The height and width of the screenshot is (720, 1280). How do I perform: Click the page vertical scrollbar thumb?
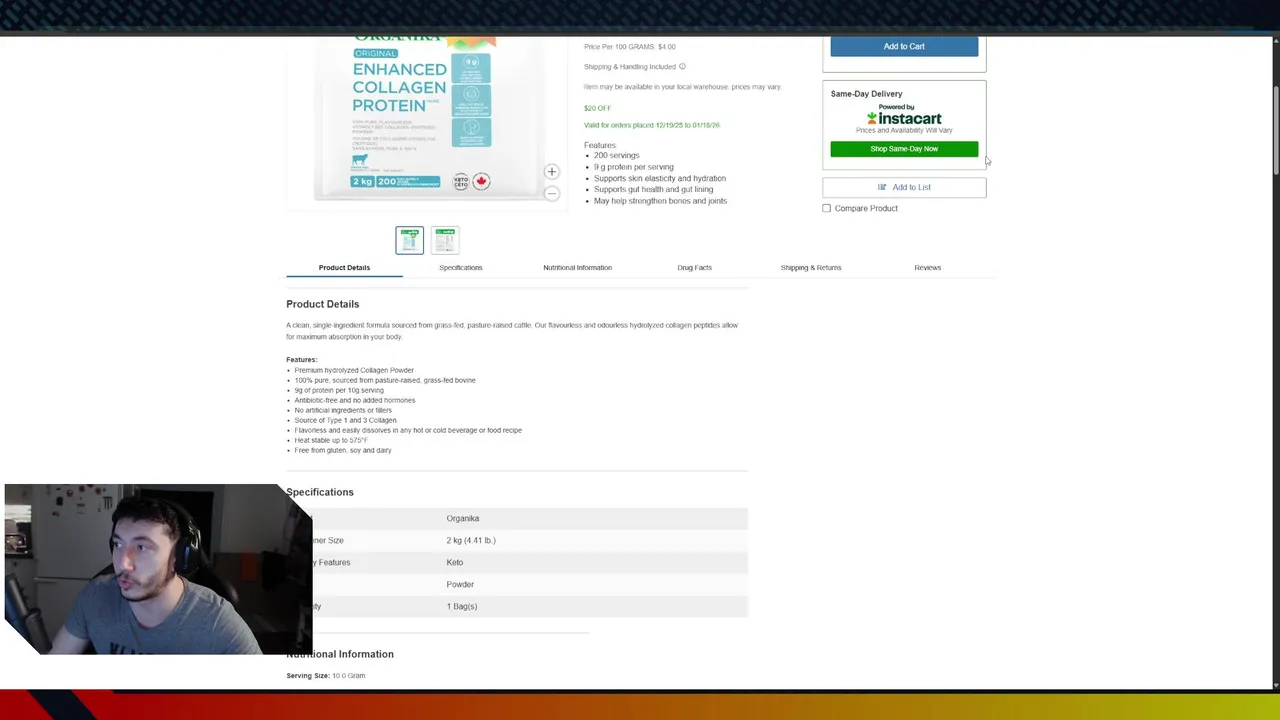pos(1276,133)
